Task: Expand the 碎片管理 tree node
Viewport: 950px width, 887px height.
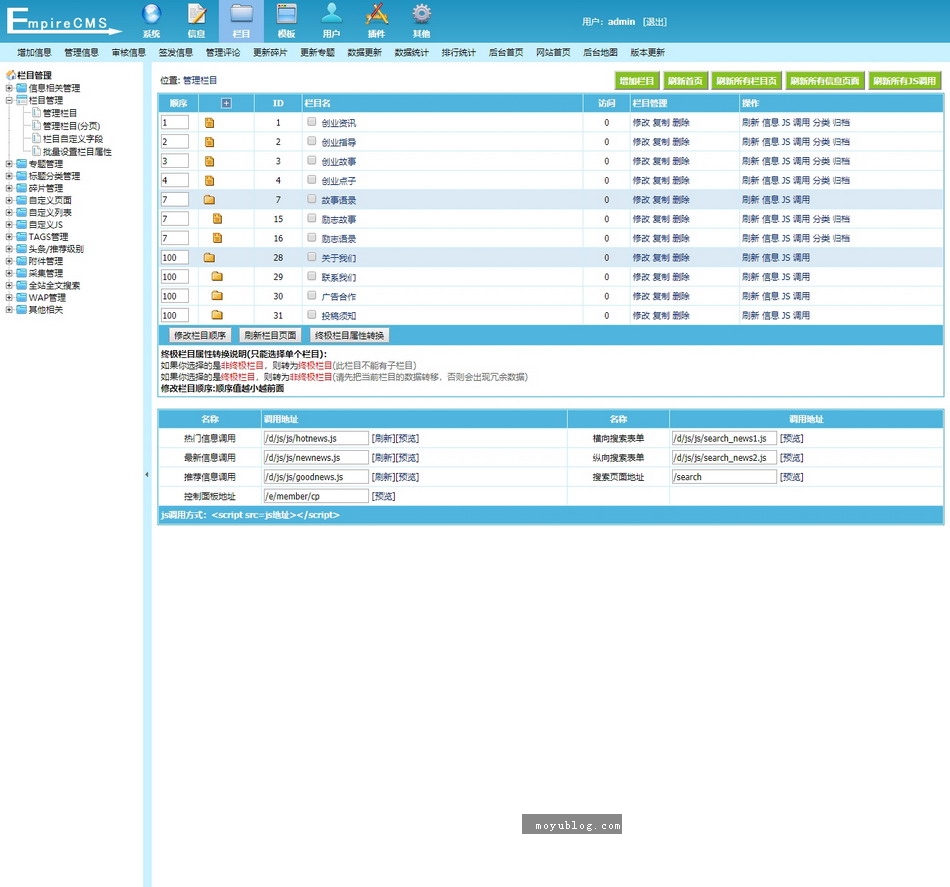Action: 9,188
